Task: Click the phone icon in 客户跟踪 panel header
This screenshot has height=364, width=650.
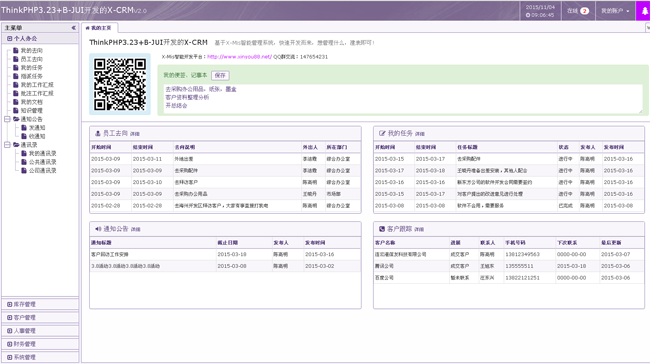Action: click(x=382, y=229)
